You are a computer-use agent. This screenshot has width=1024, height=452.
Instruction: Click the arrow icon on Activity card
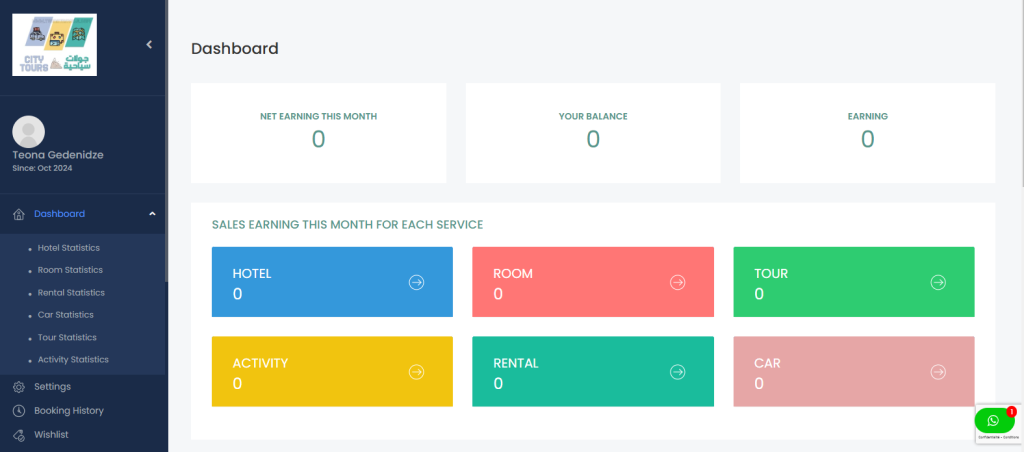coord(417,372)
